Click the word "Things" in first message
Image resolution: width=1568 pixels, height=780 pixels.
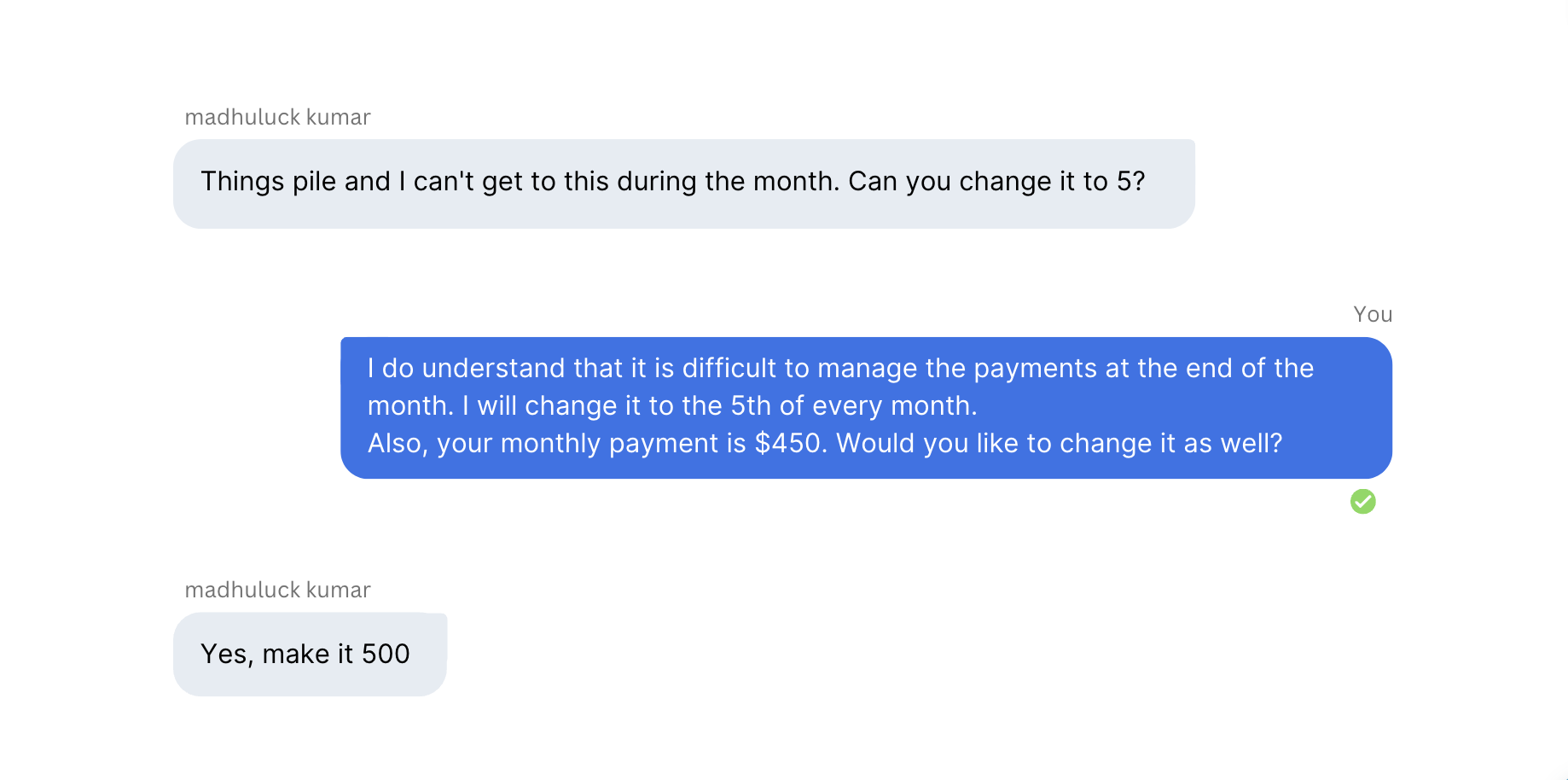coord(242,182)
